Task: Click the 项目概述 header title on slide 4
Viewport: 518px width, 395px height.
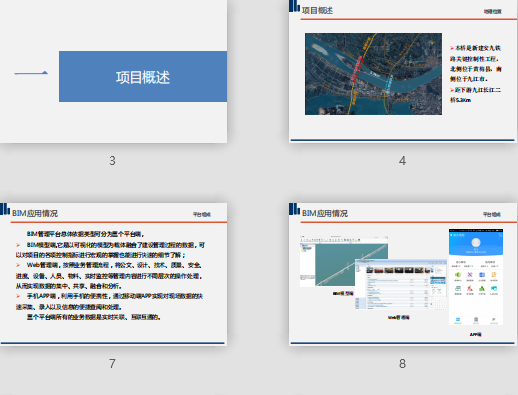Action: coord(317,11)
